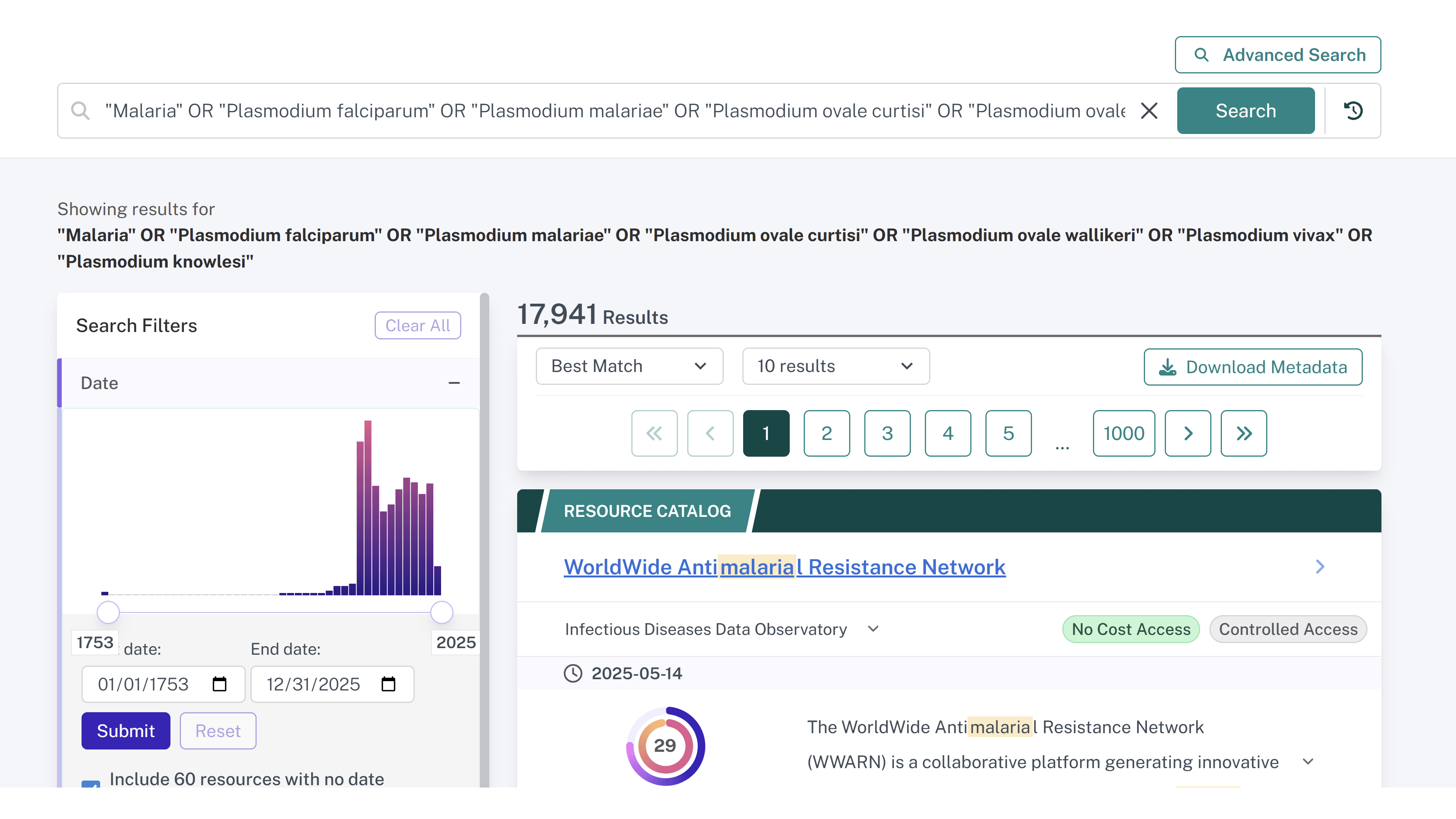
Task: Click the Download Metadata button
Action: (1253, 367)
